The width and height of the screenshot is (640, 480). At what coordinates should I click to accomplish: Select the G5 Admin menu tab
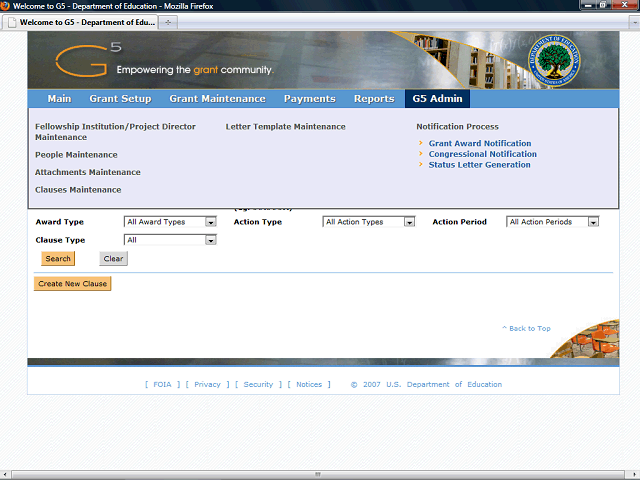click(x=437, y=99)
